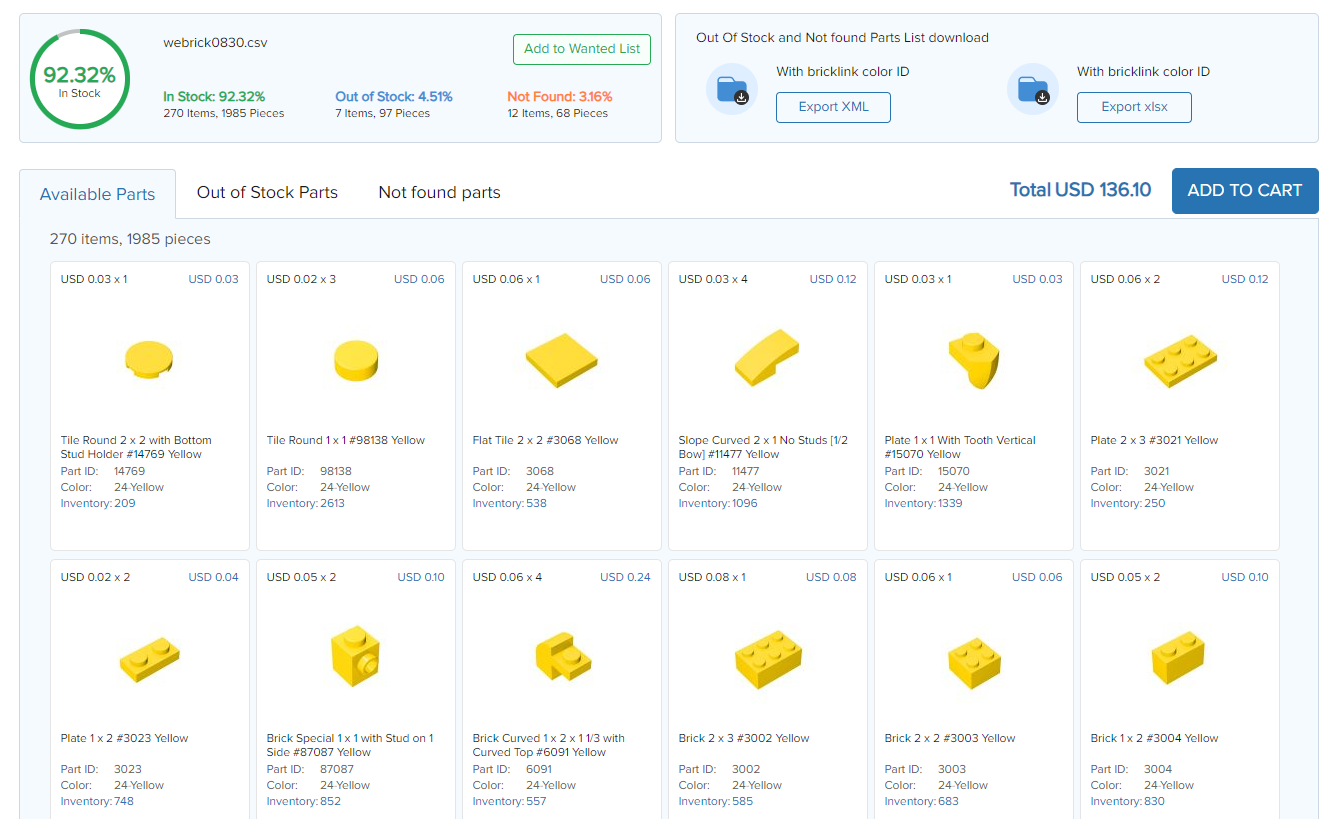Click the Plate 2 x 3 #3021 image
The image size is (1334, 819).
pos(1180,360)
